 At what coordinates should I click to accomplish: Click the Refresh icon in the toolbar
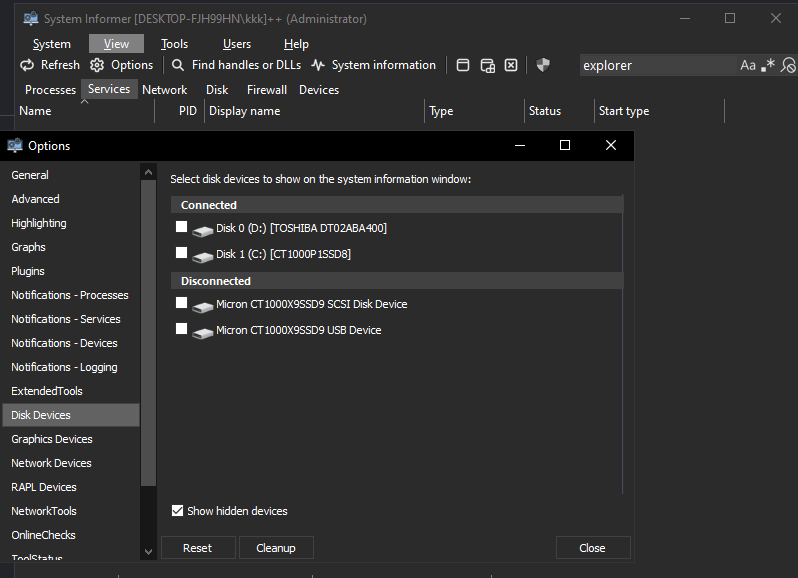coord(26,65)
